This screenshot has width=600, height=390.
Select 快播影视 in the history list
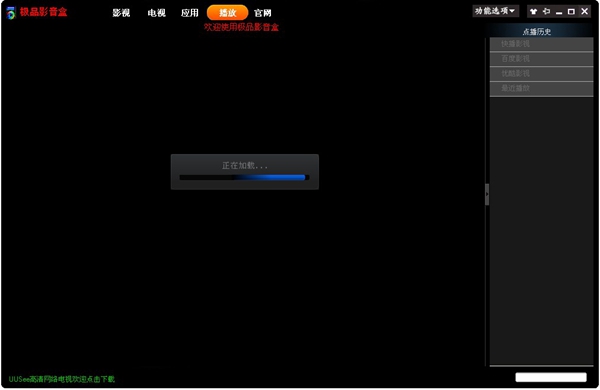(541, 44)
